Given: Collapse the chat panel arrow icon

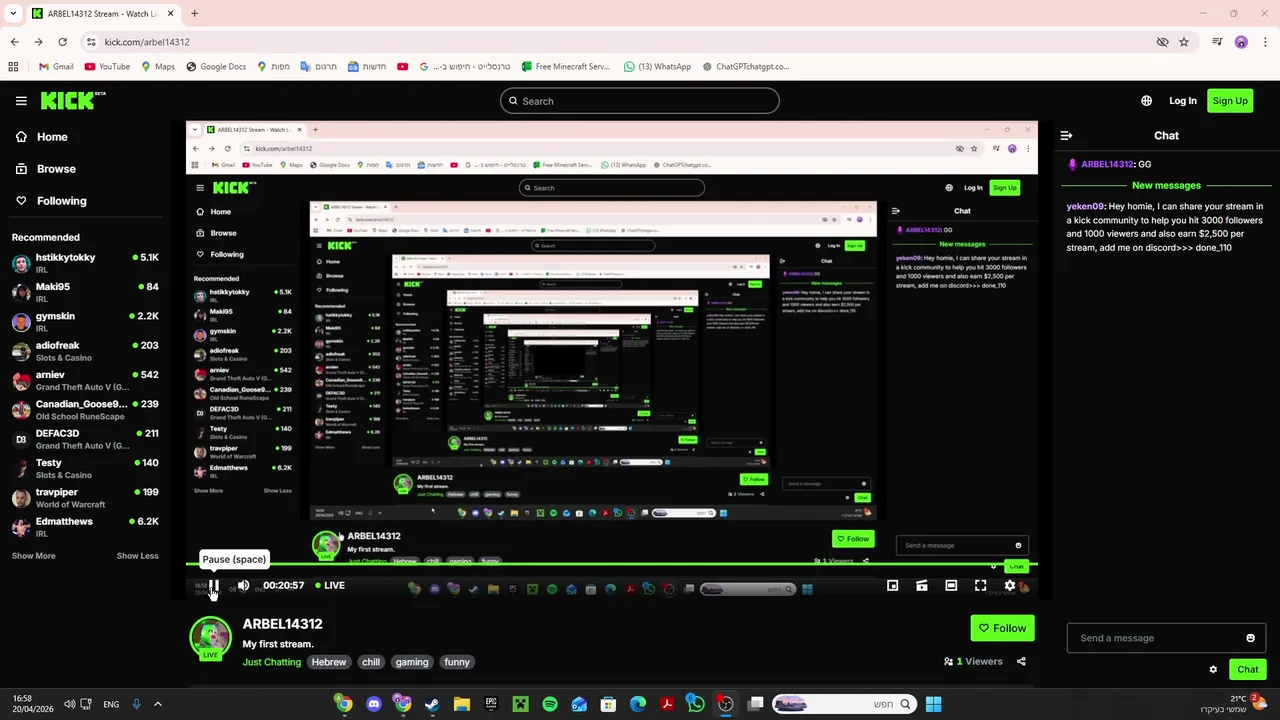Looking at the screenshot, I should (x=1066, y=135).
